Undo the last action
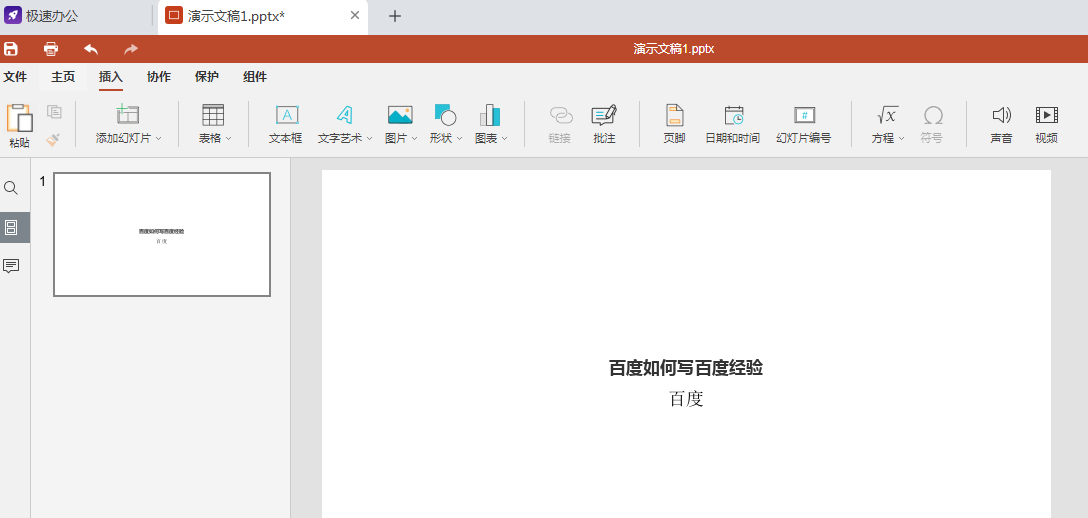1088x518 pixels. (91, 49)
